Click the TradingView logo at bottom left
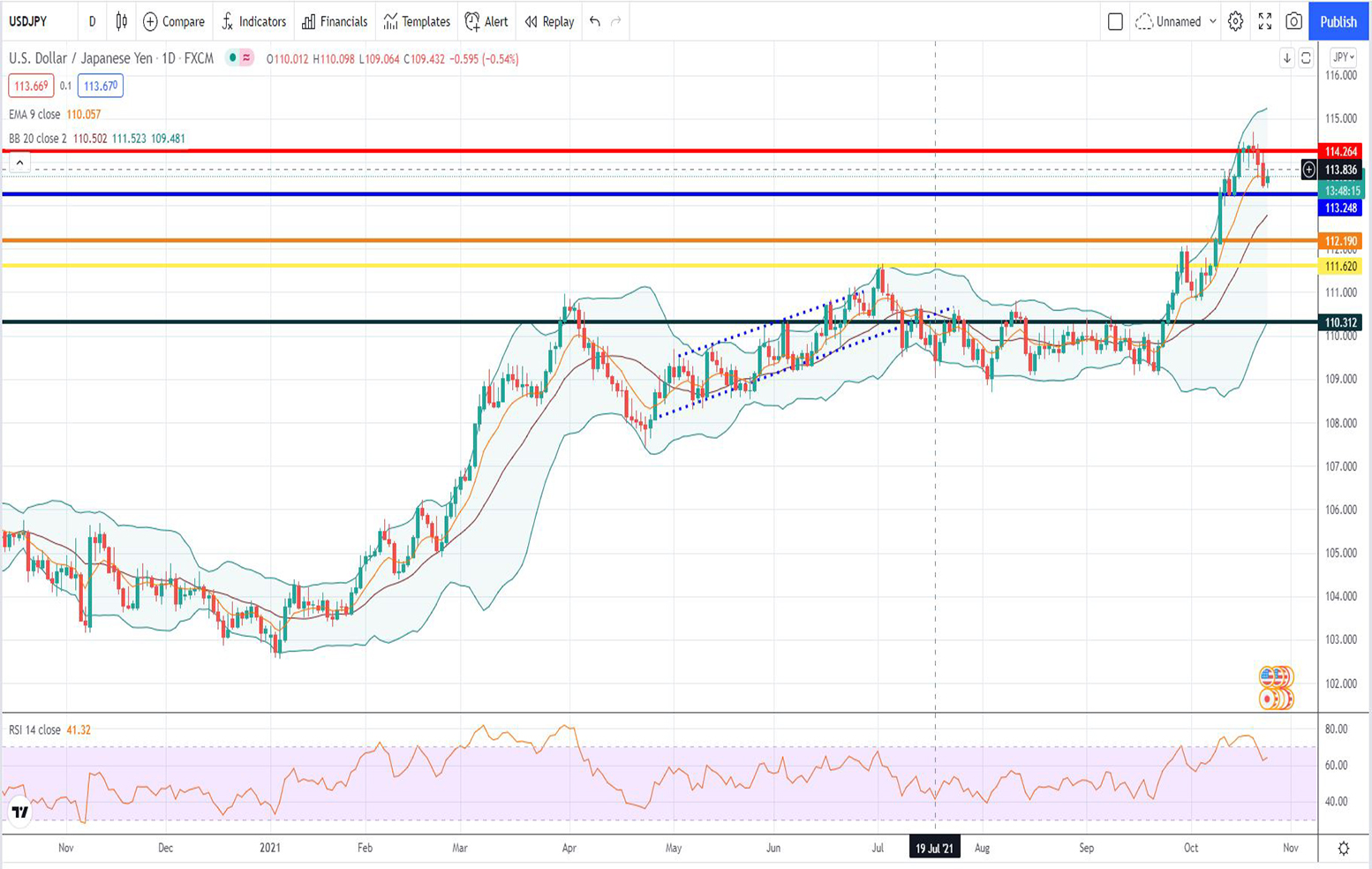 19,812
